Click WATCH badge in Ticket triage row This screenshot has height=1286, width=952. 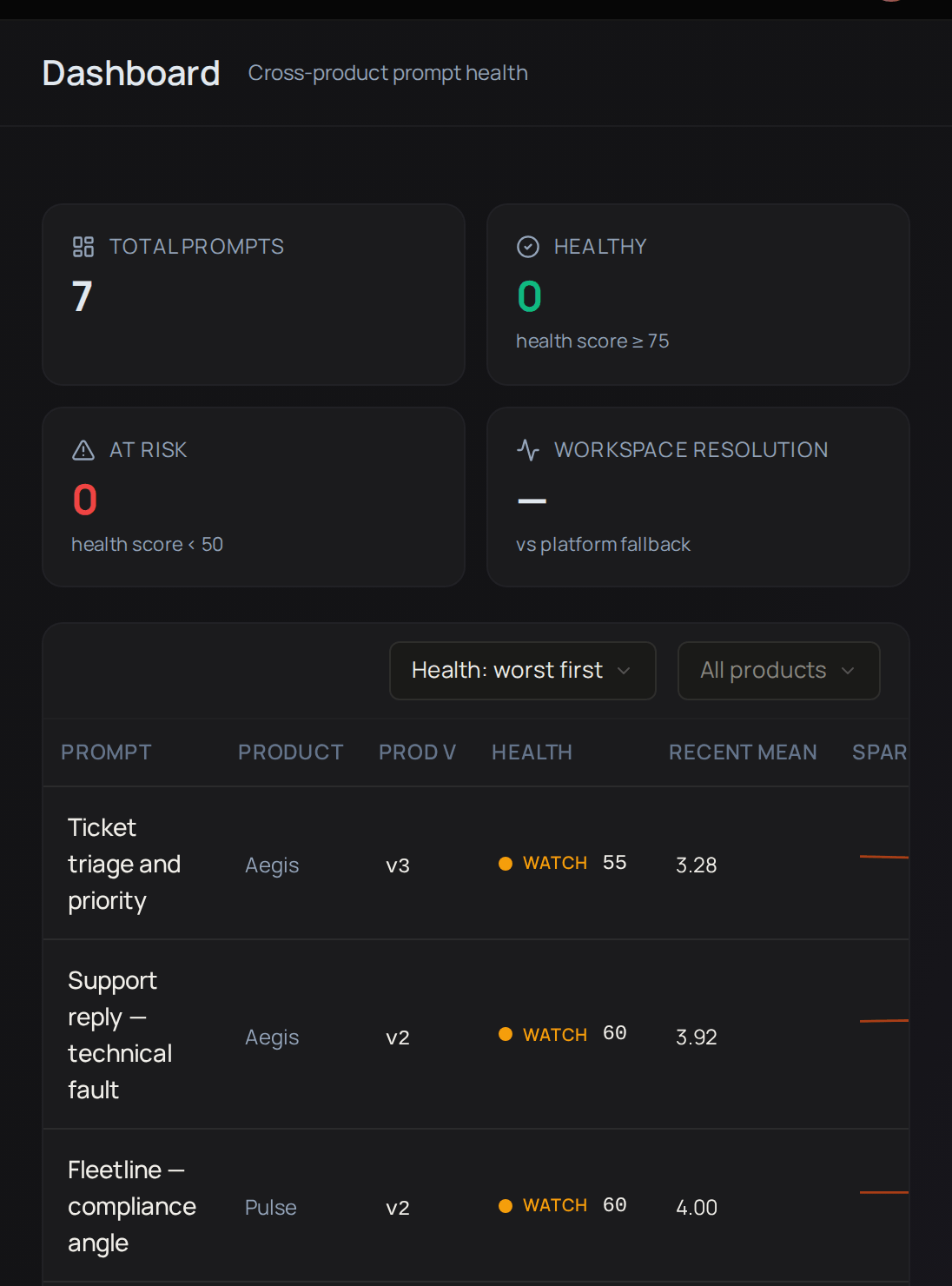544,863
